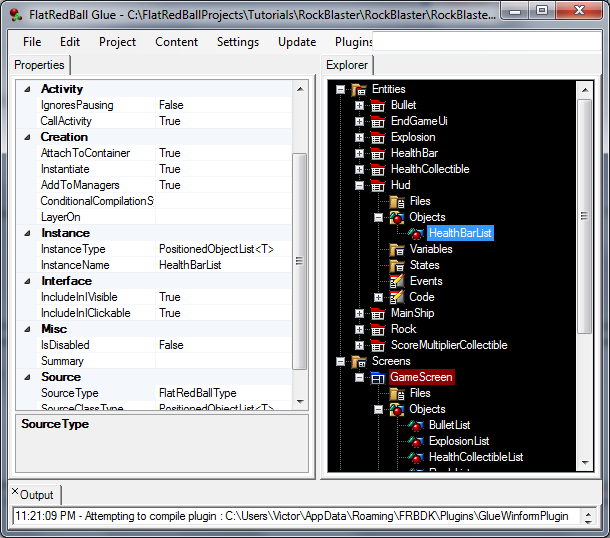Open the Edit menu
Viewport: 610px width, 538px height.
coord(70,42)
